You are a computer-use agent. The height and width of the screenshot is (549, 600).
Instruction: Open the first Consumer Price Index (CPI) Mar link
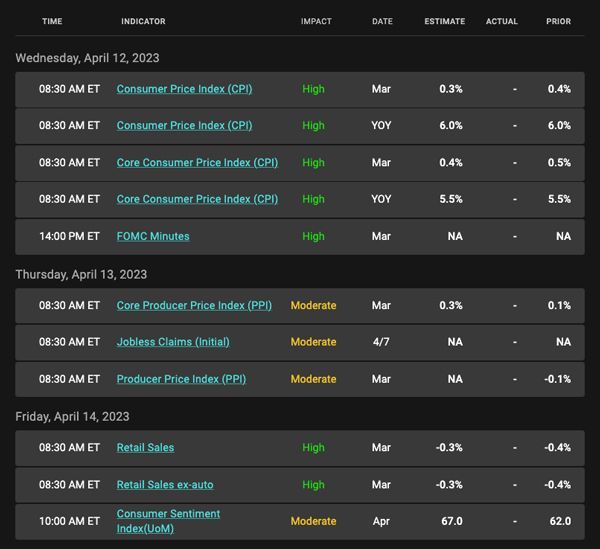(184, 89)
